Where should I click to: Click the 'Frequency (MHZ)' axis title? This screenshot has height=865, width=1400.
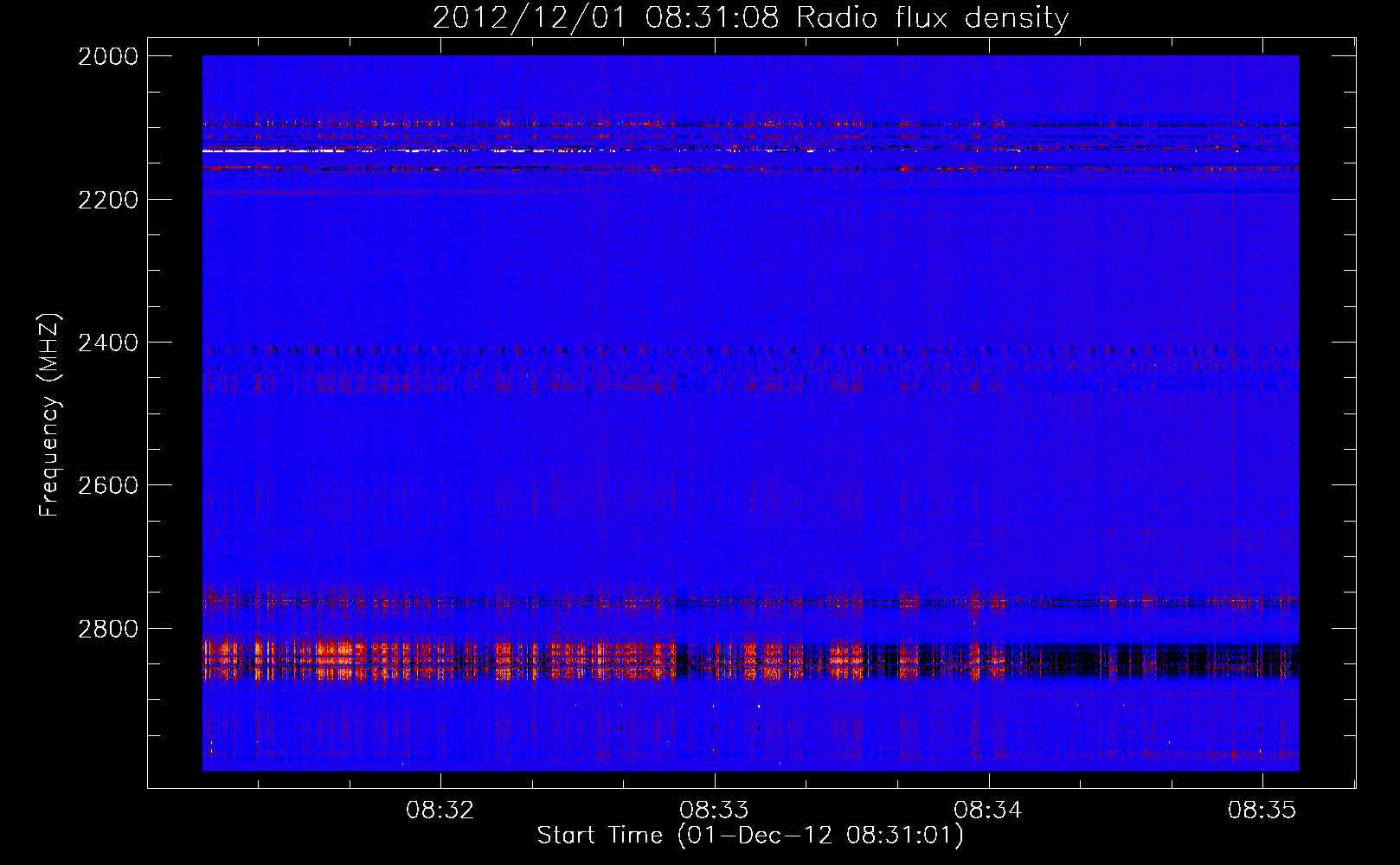click(50, 415)
